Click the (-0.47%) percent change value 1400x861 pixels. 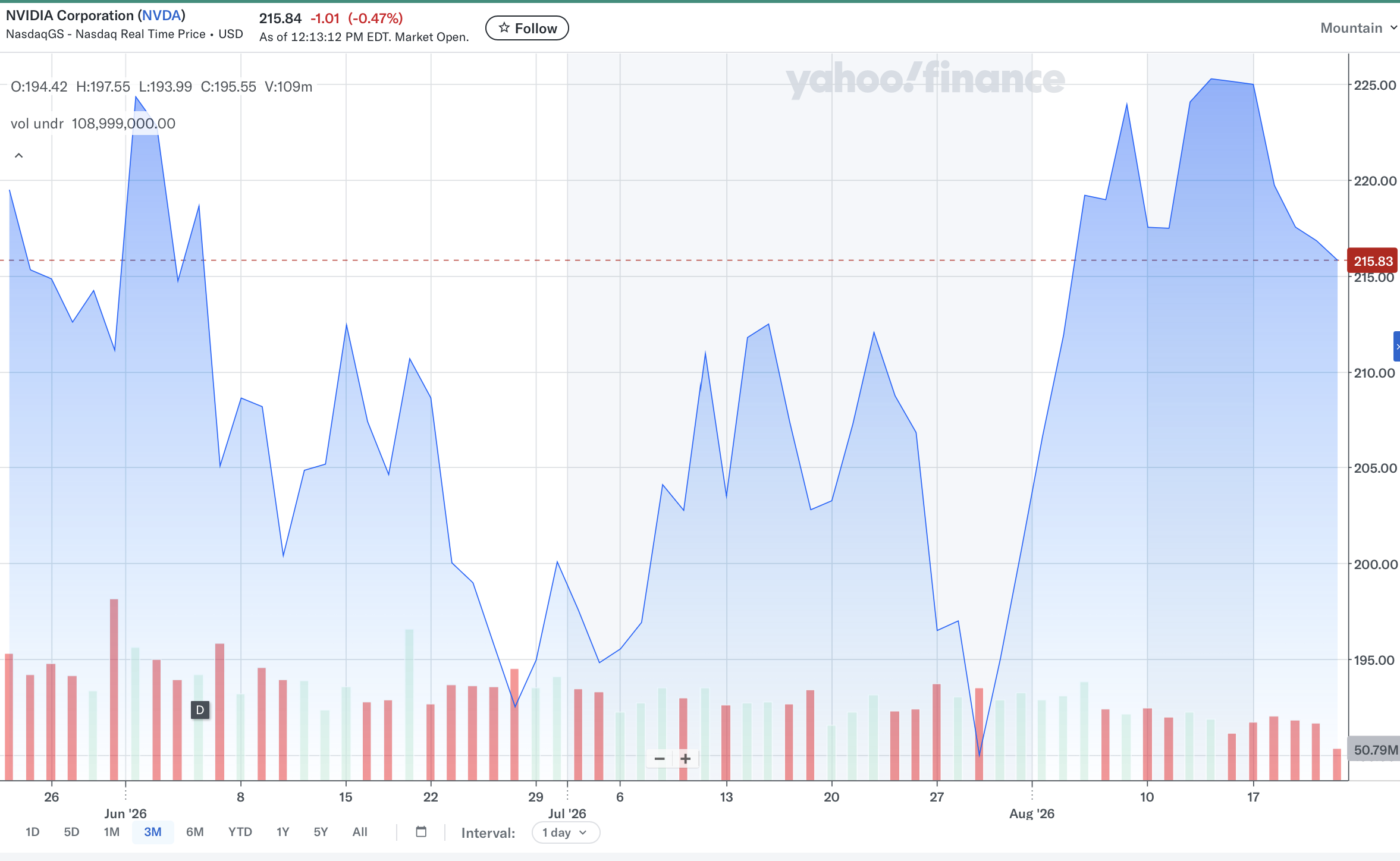point(375,18)
